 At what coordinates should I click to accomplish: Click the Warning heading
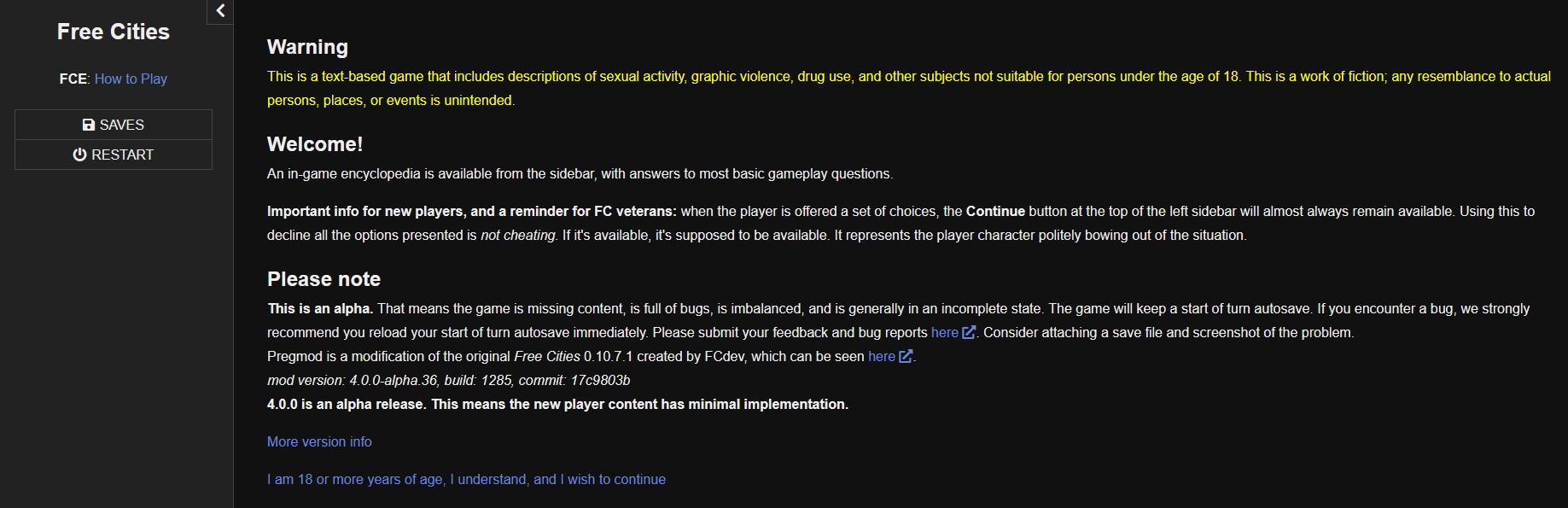(307, 47)
